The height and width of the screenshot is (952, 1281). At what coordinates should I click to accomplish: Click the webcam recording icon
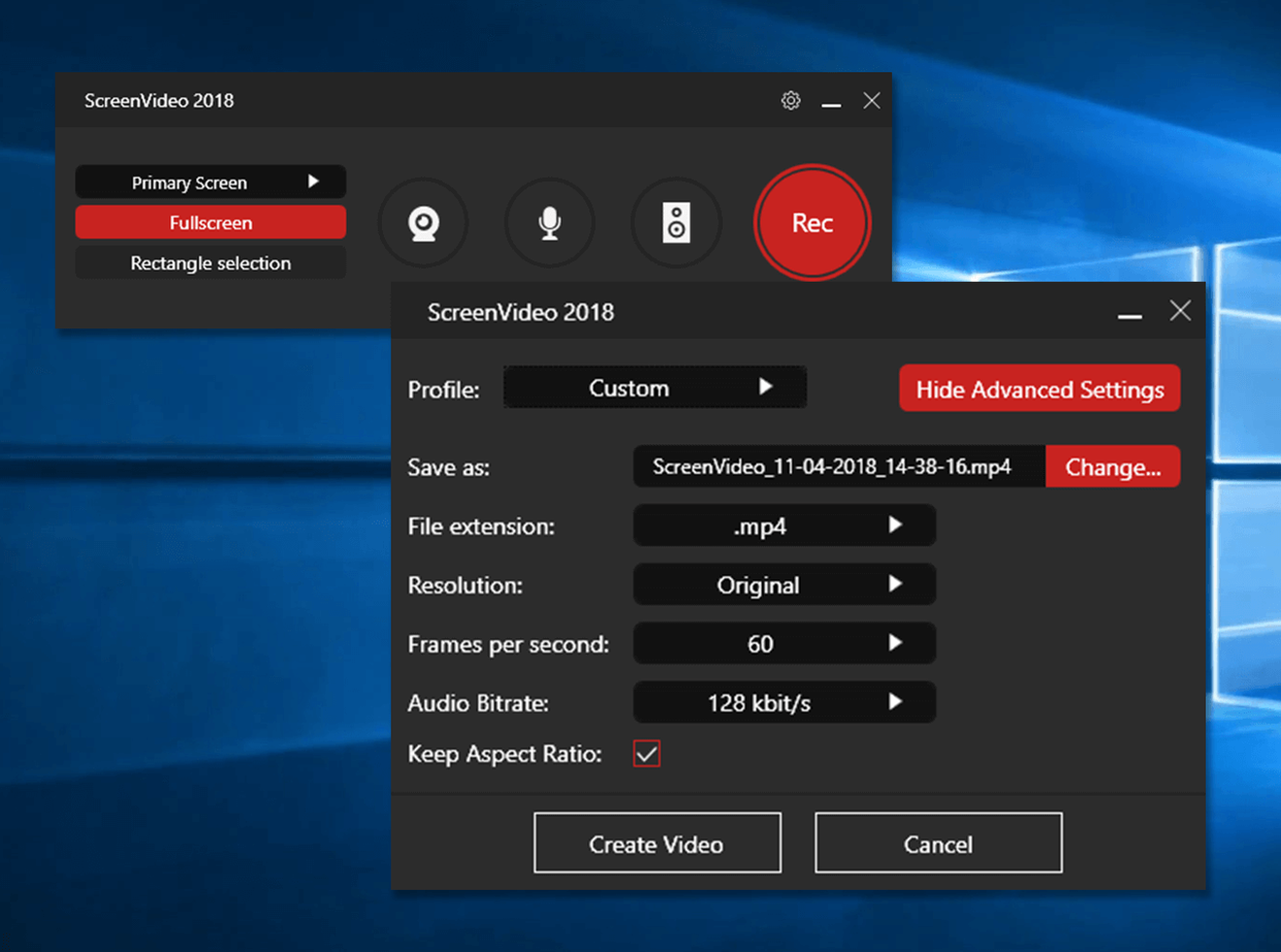pos(422,222)
